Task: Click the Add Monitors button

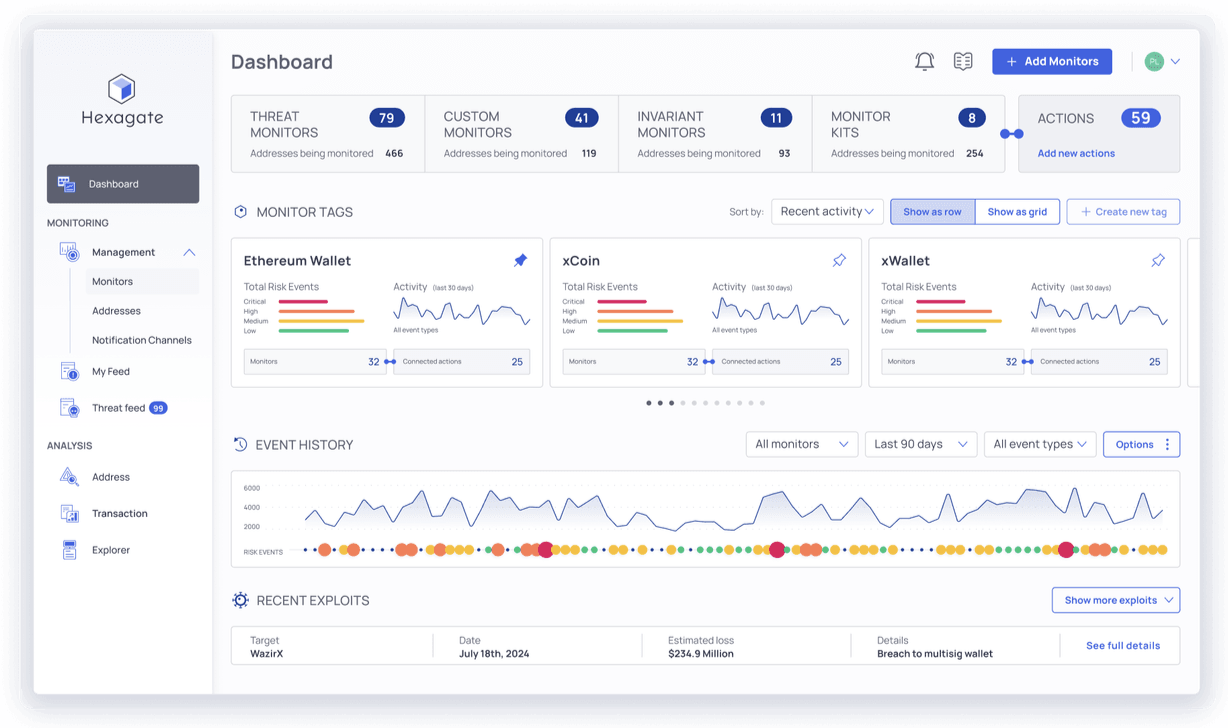Action: point(1051,62)
